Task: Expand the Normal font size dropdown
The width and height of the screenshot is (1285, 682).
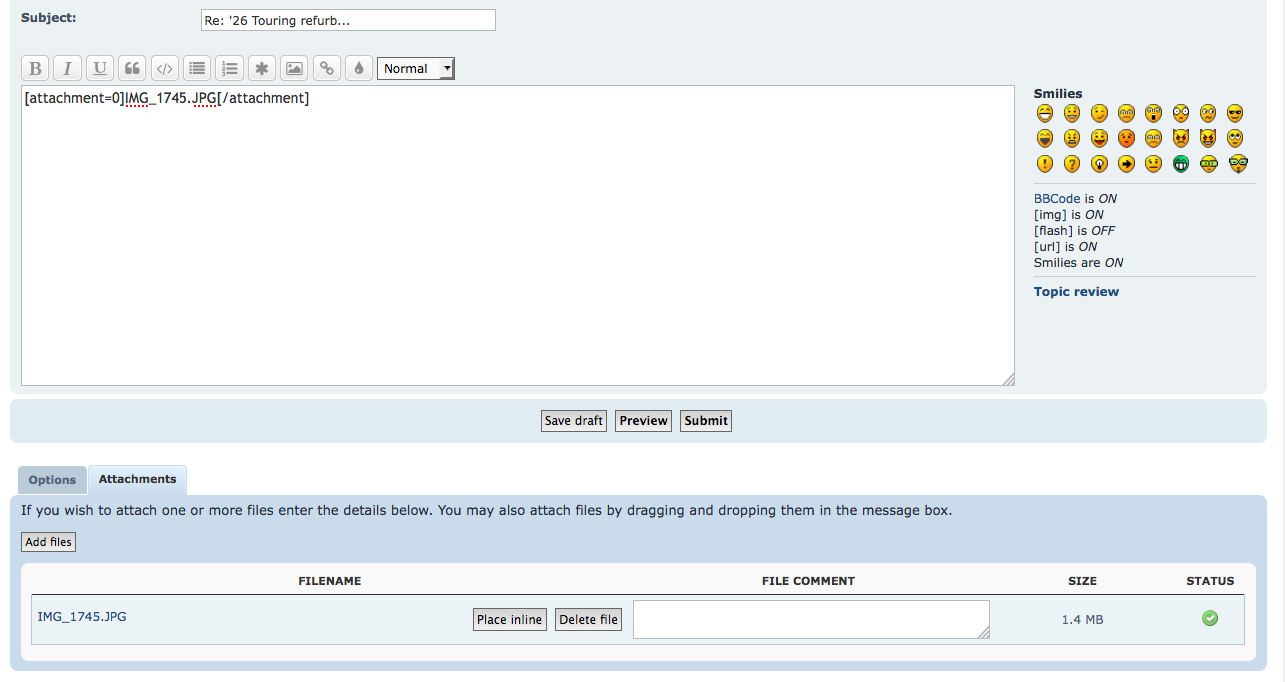Action: coord(416,68)
